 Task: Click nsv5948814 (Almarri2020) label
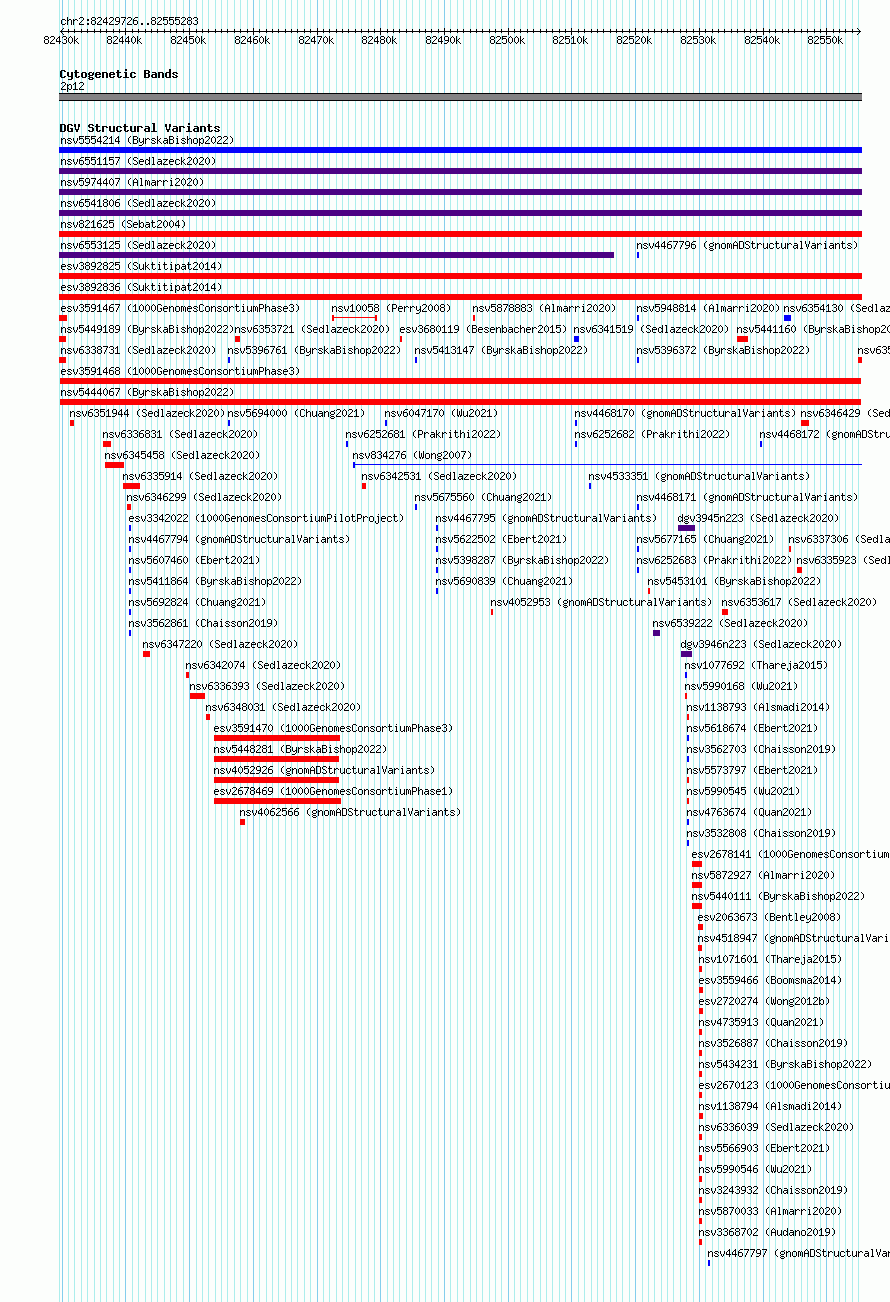coord(708,309)
